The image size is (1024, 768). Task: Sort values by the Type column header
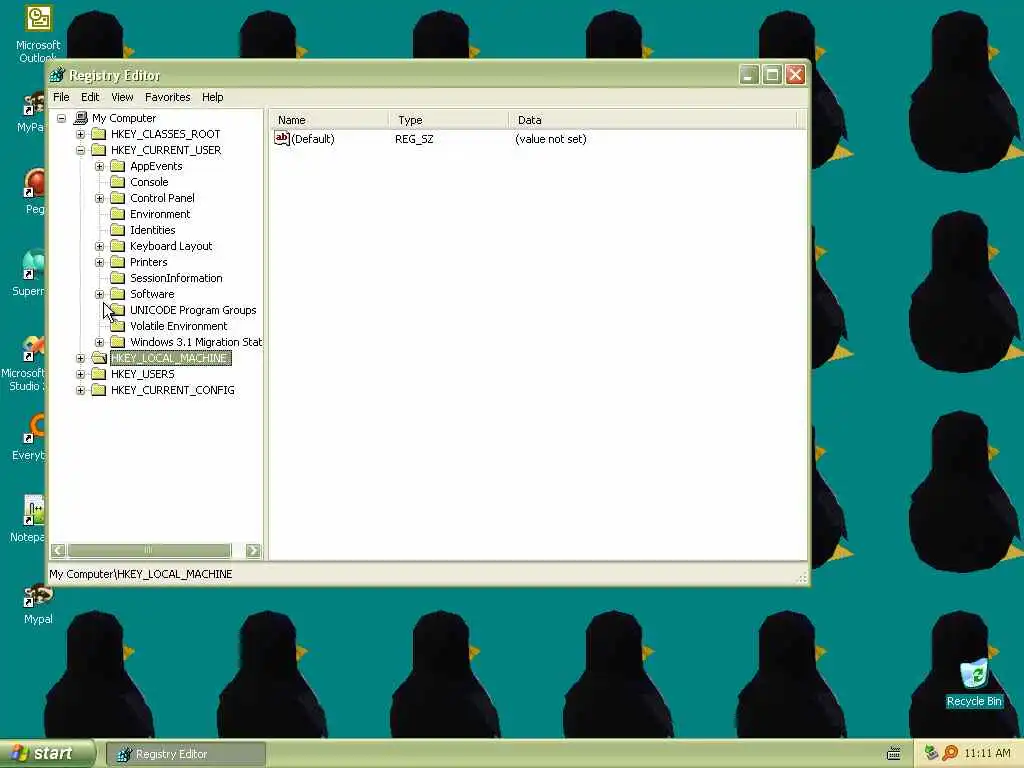(449, 120)
